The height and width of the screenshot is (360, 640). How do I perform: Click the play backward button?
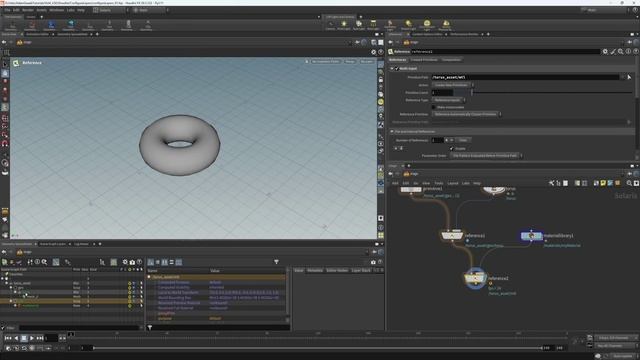[x=16, y=338]
